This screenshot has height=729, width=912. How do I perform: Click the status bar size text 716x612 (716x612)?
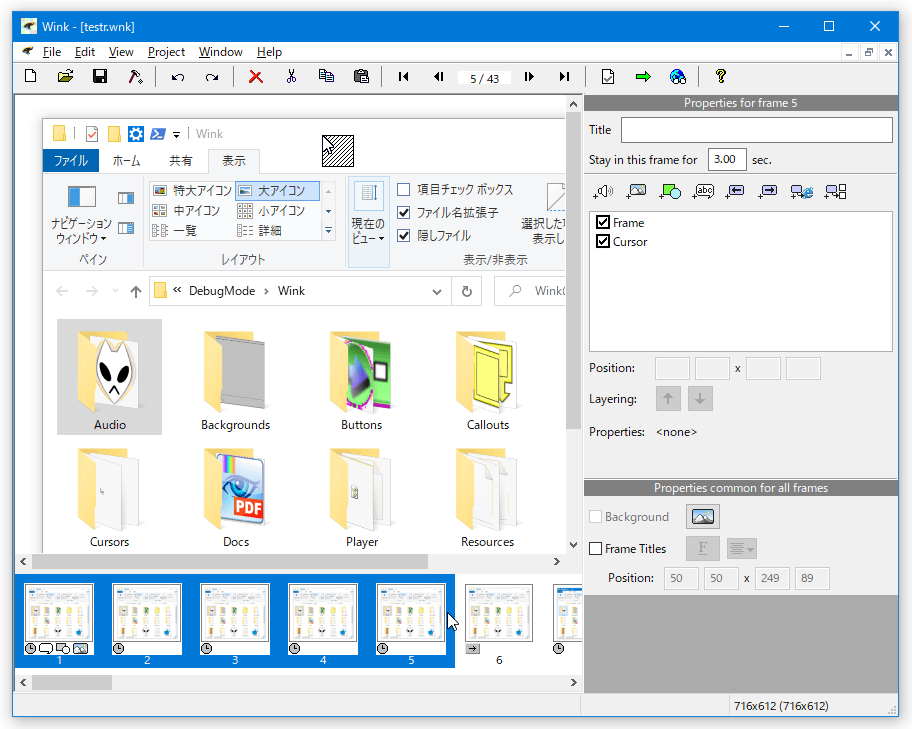(x=781, y=706)
